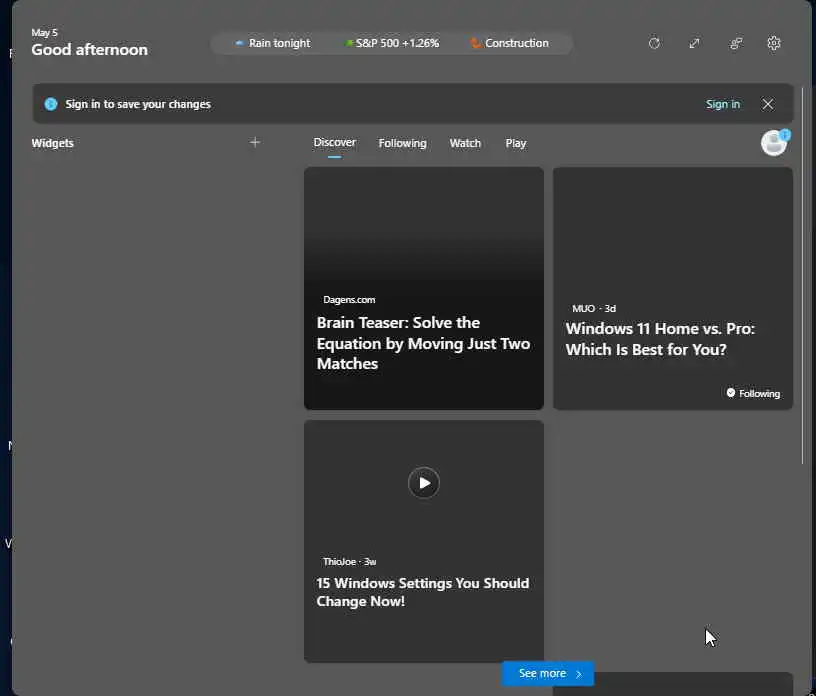
Task: Click the Good afternoon greeting
Action: tap(90, 50)
